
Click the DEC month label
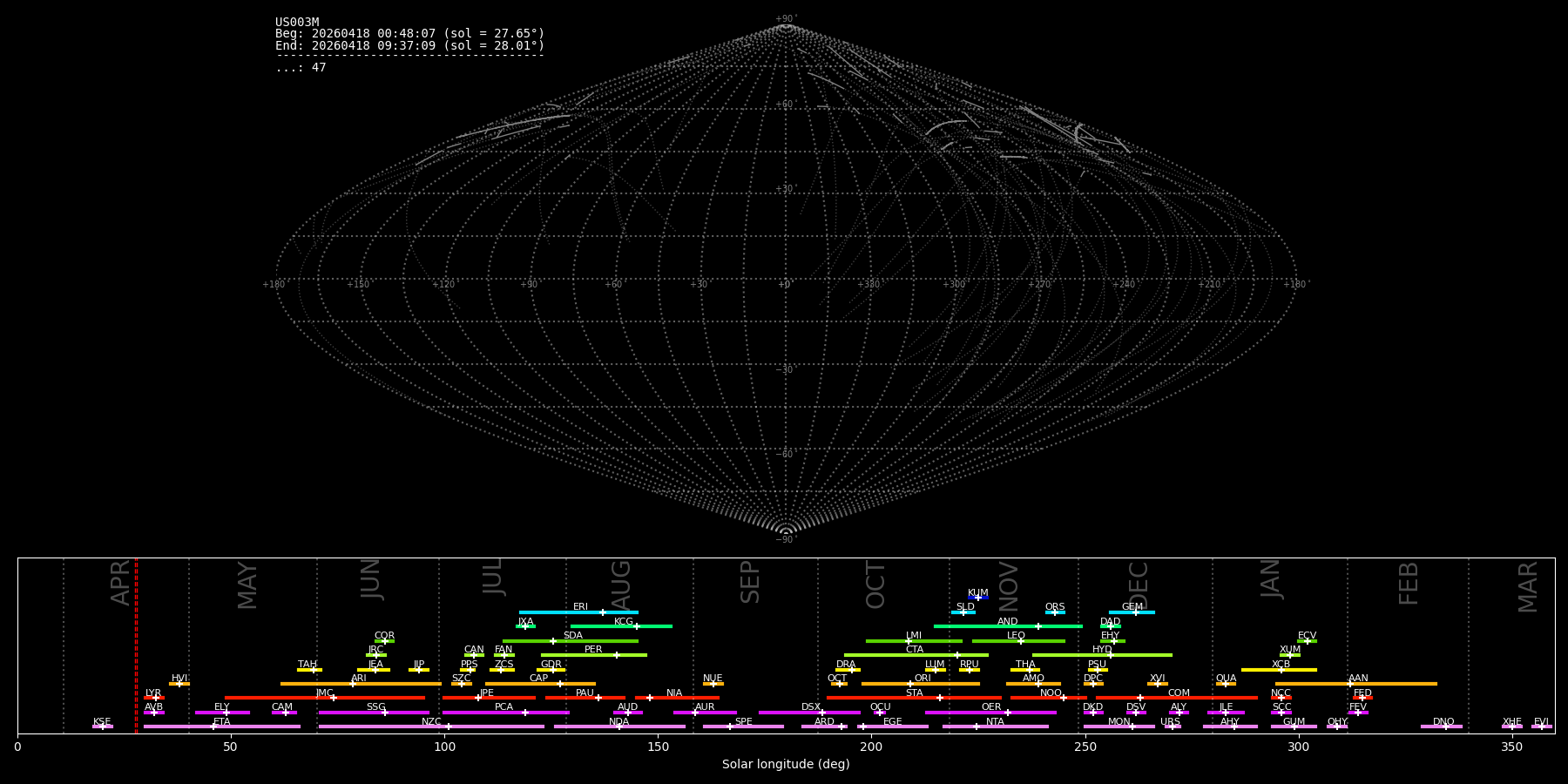(1139, 585)
